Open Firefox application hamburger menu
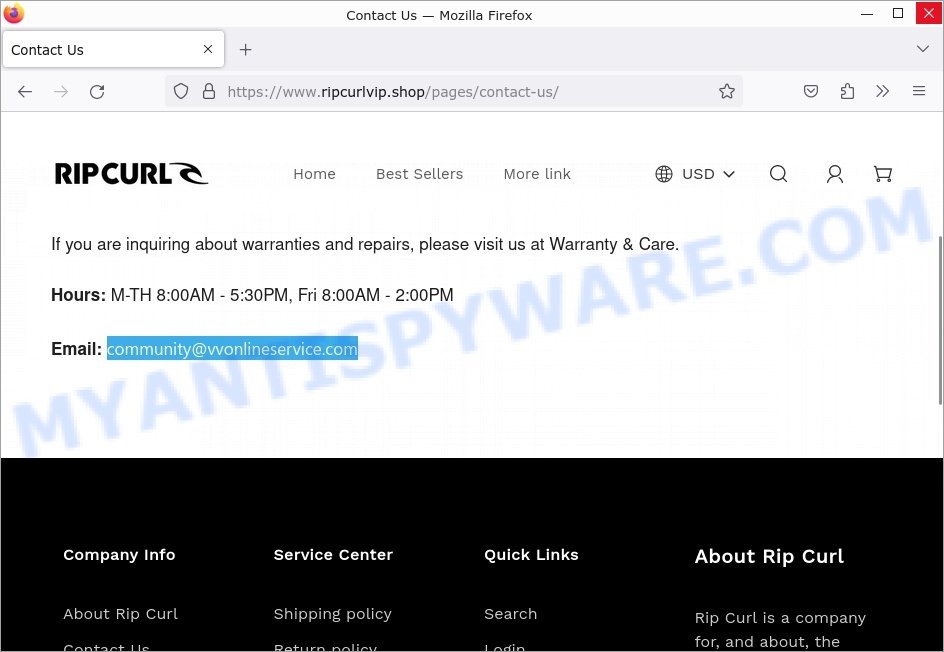 [x=919, y=92]
